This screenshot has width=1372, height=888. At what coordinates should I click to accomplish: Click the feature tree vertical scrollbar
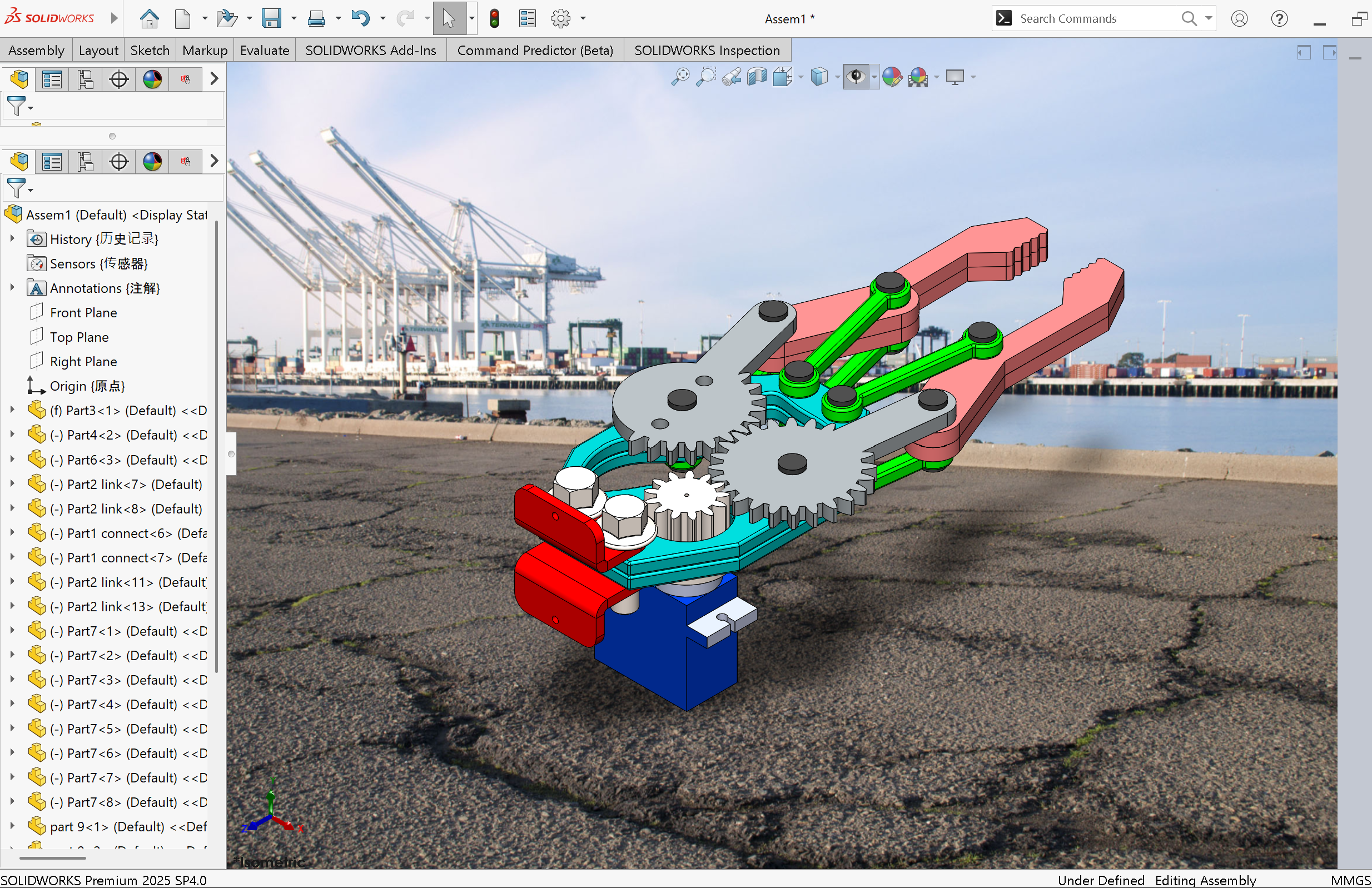pyautogui.click(x=216, y=447)
